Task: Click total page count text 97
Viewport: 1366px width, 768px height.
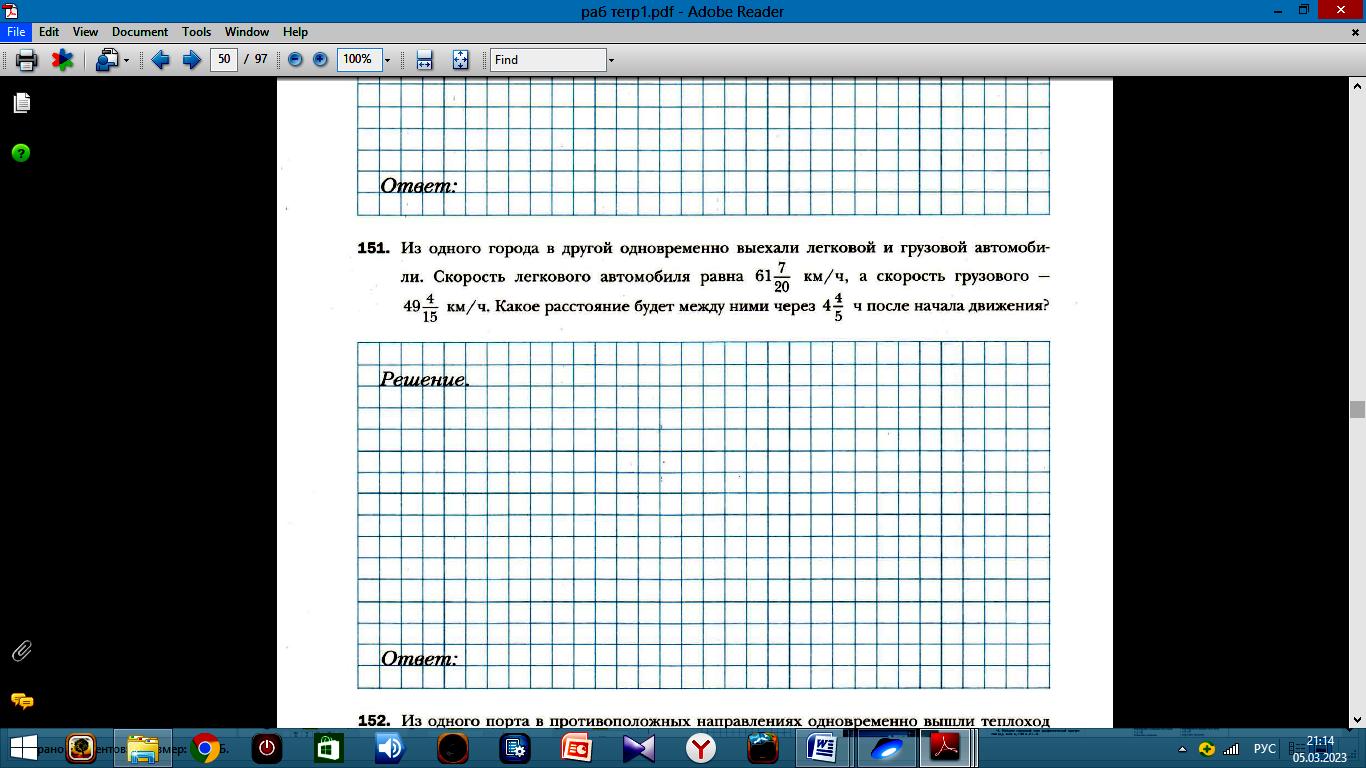Action: (261, 60)
